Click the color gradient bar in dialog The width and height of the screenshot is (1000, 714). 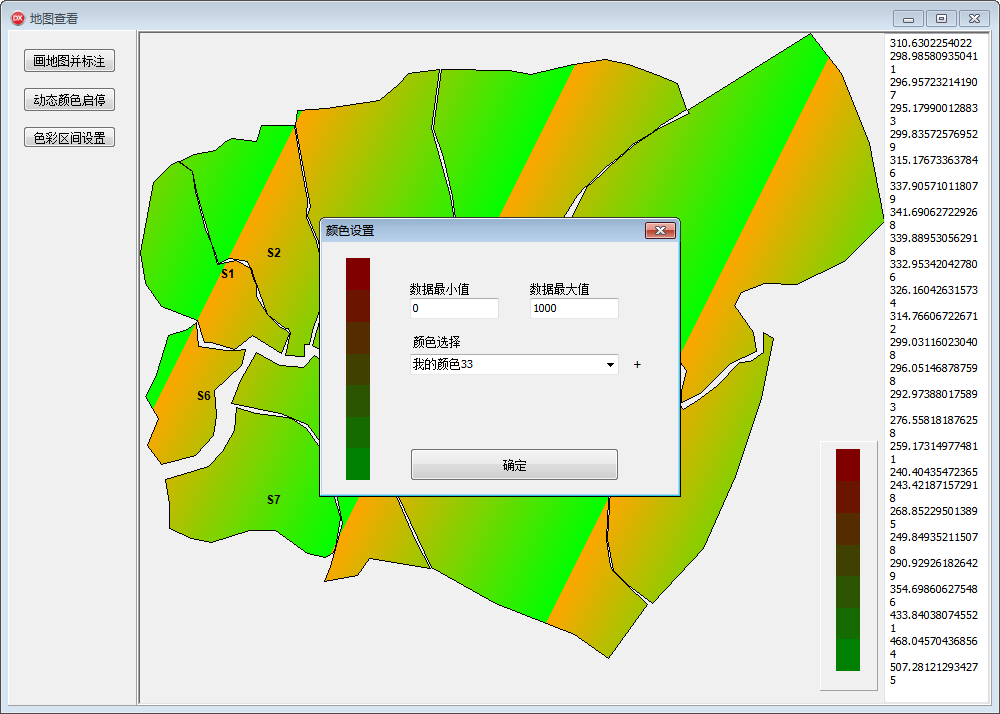(358, 368)
